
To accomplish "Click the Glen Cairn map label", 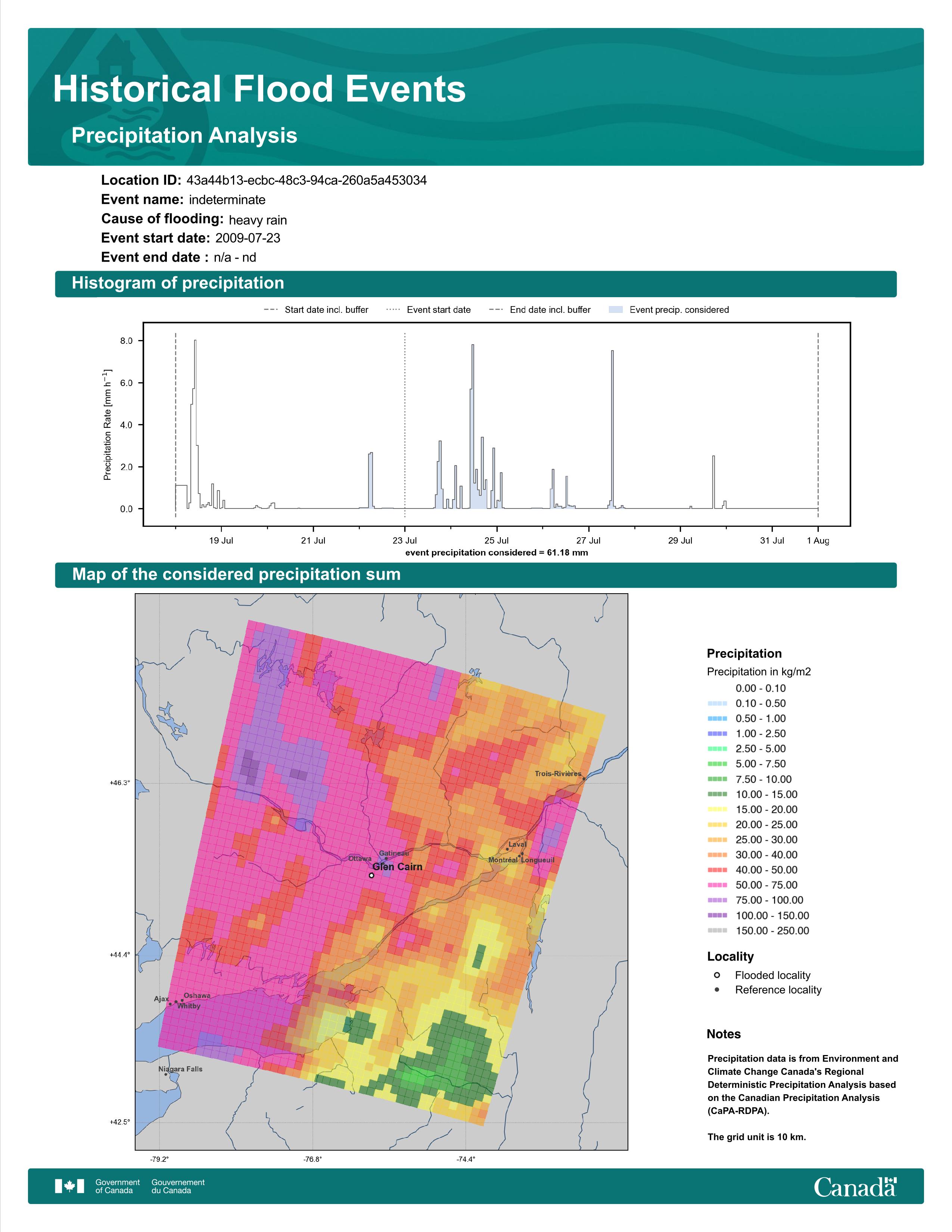I will 397,867.
